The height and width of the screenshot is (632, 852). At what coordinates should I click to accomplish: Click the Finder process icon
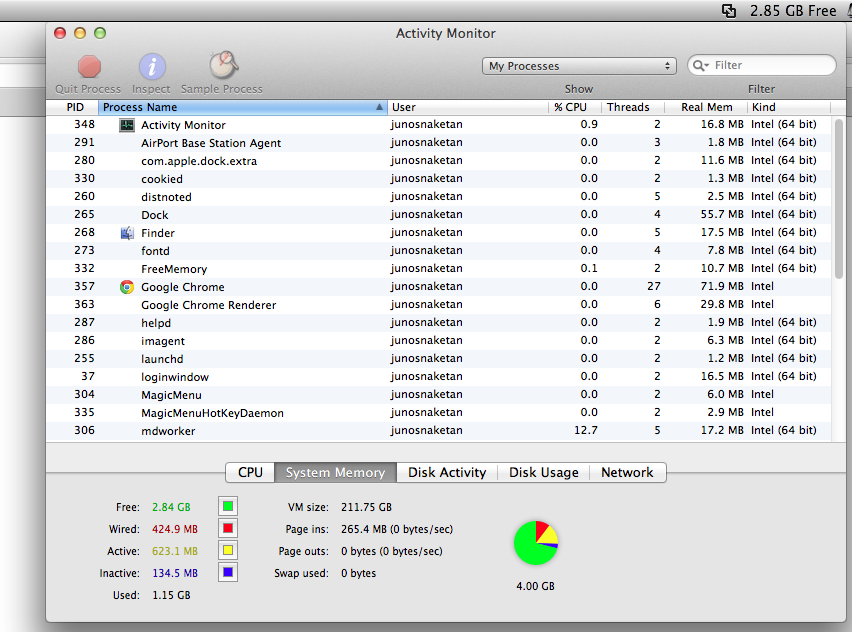point(127,233)
